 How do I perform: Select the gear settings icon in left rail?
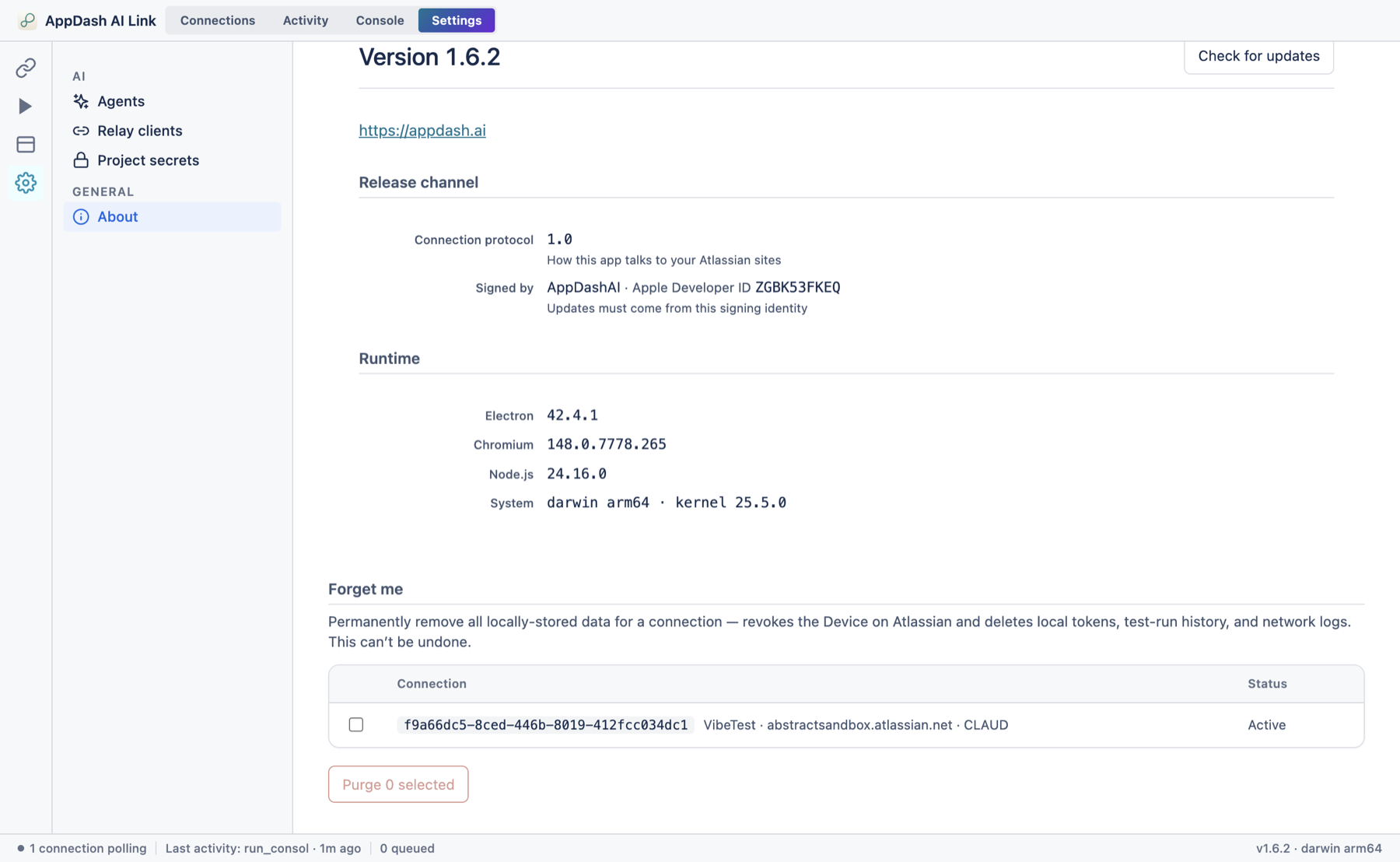tap(26, 183)
